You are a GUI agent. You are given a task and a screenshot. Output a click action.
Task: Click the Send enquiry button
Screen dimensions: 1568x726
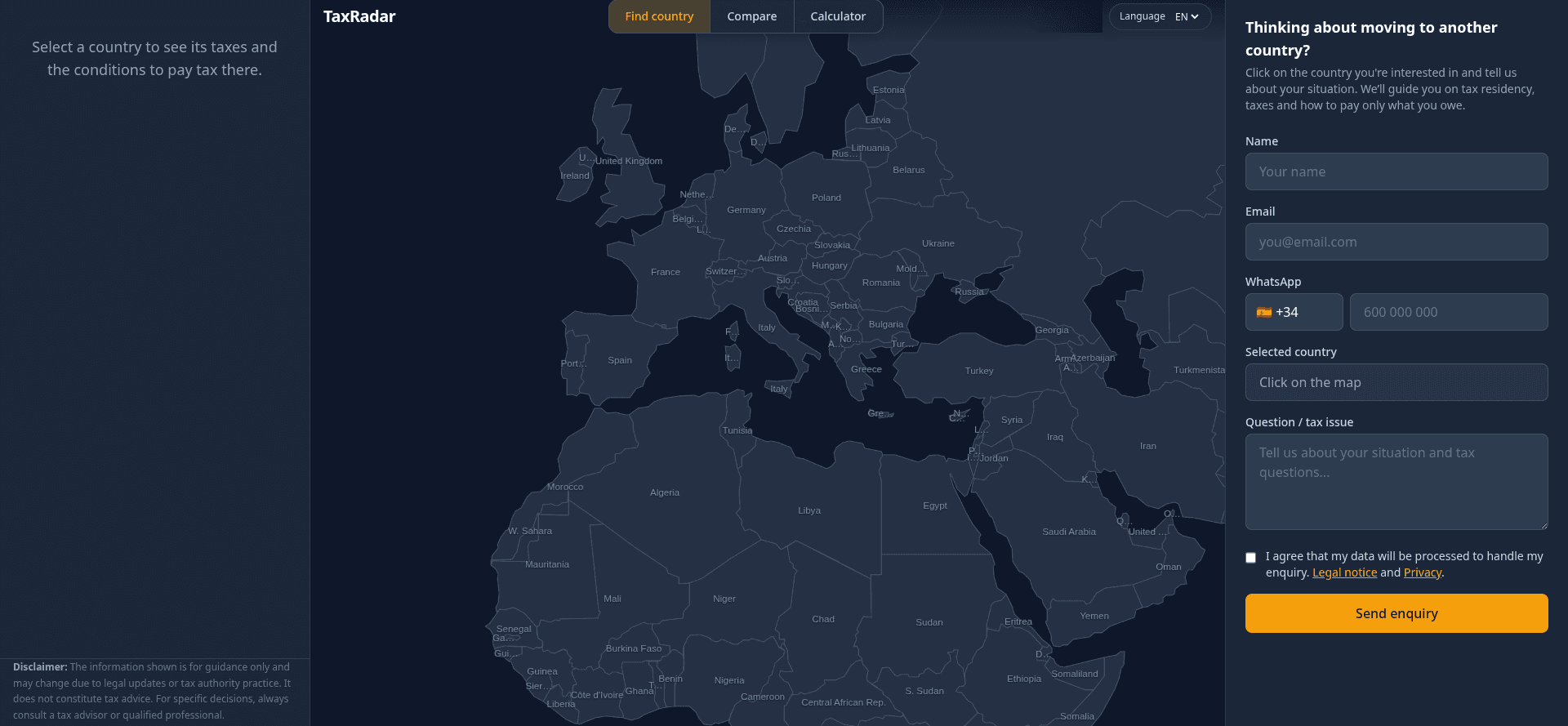(x=1396, y=613)
